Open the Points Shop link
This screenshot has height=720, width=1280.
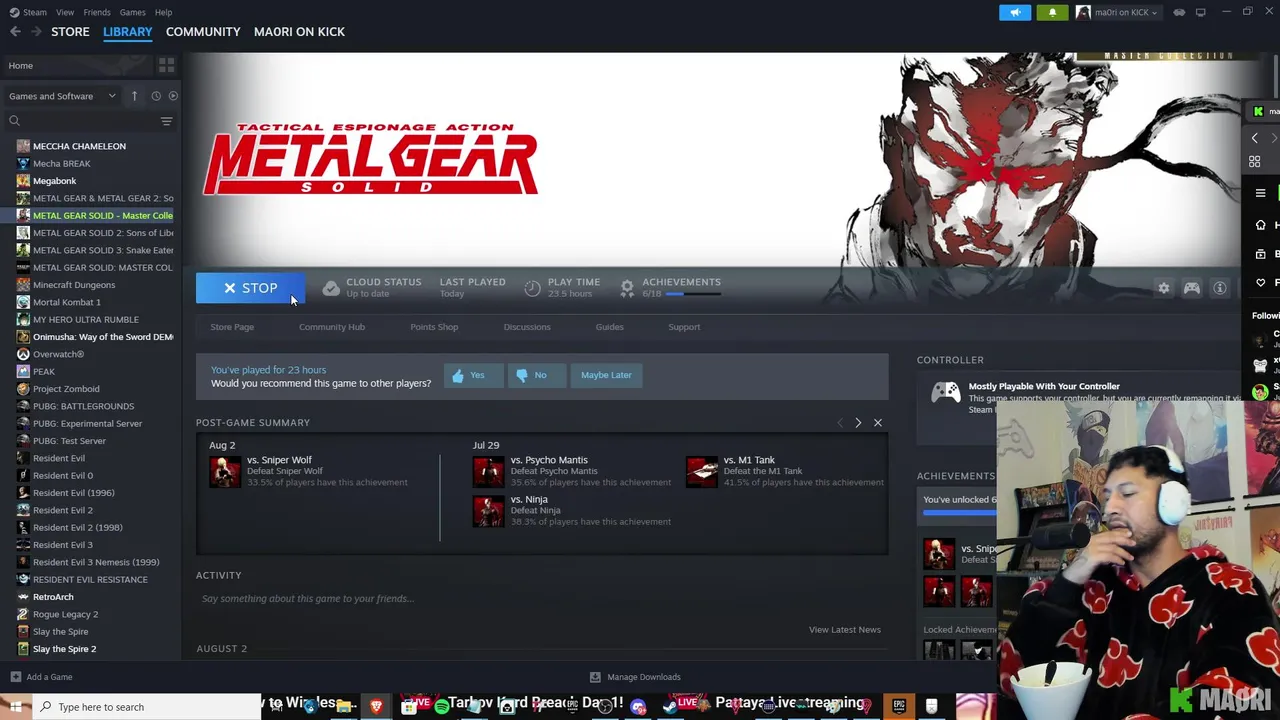(434, 327)
